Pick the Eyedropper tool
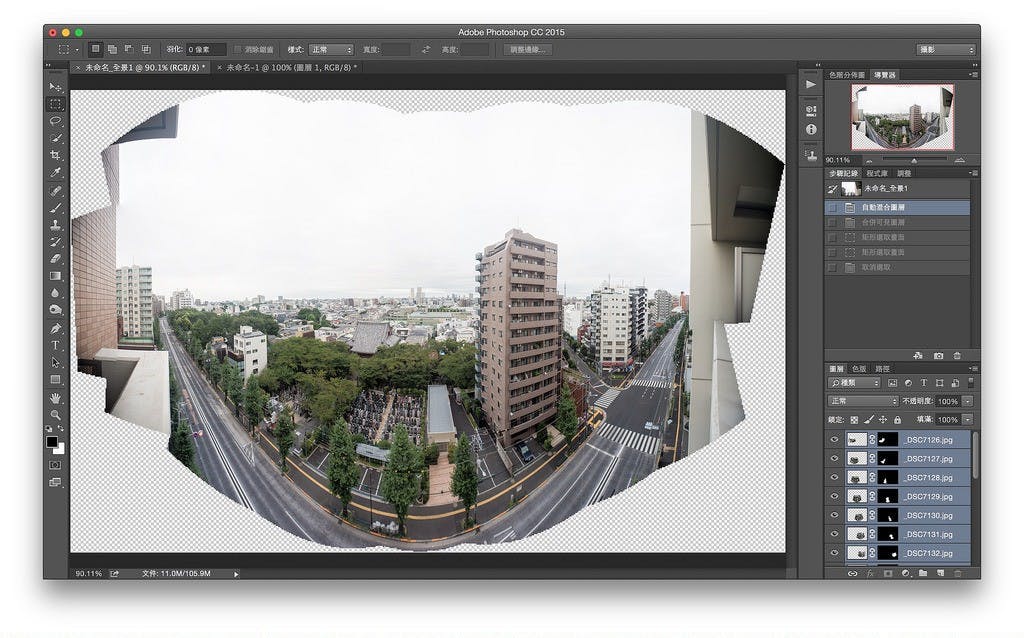Screen dimensions: 1024x638 point(56,172)
